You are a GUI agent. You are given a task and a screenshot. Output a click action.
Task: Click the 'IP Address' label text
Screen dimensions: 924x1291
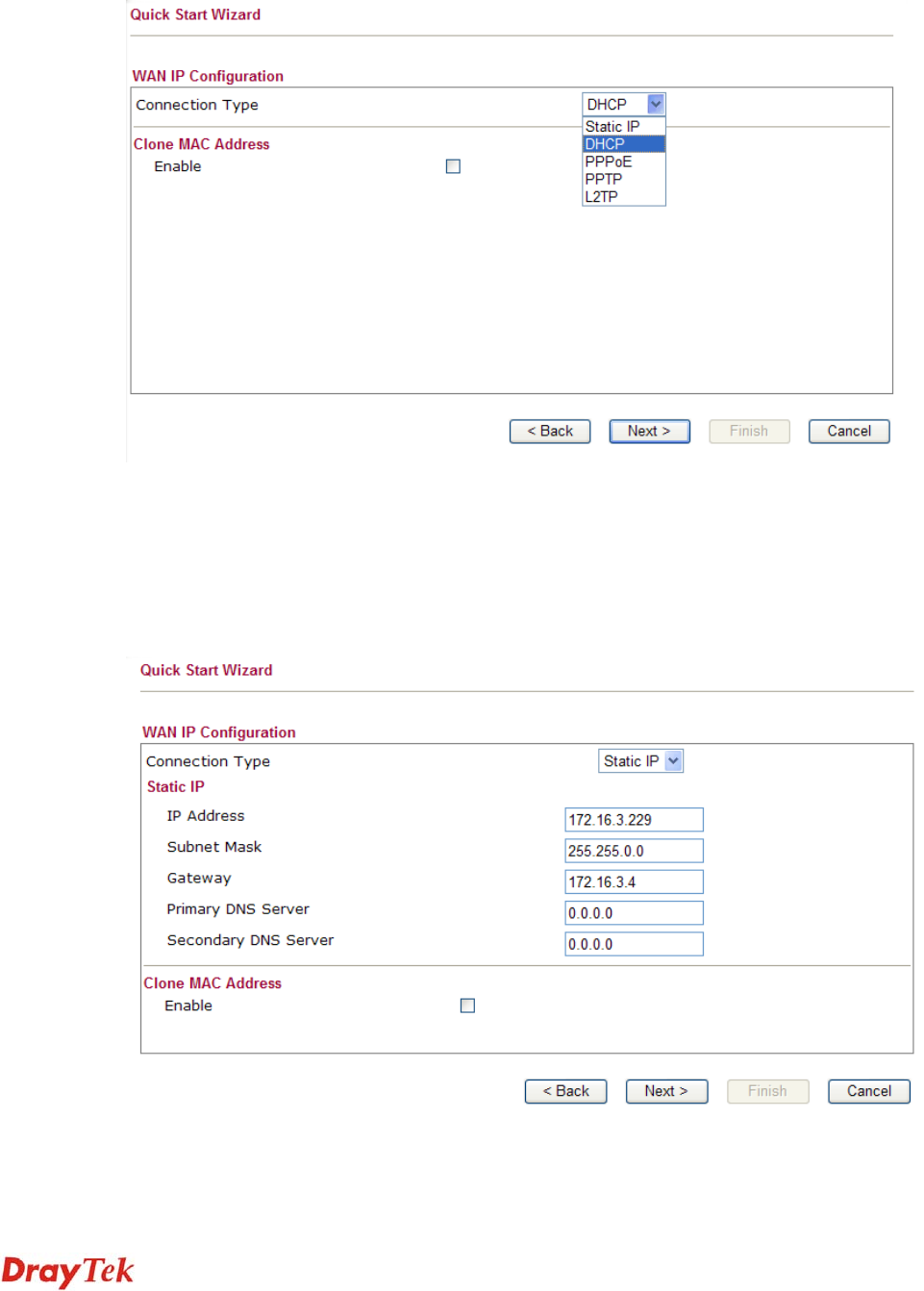click(x=205, y=815)
